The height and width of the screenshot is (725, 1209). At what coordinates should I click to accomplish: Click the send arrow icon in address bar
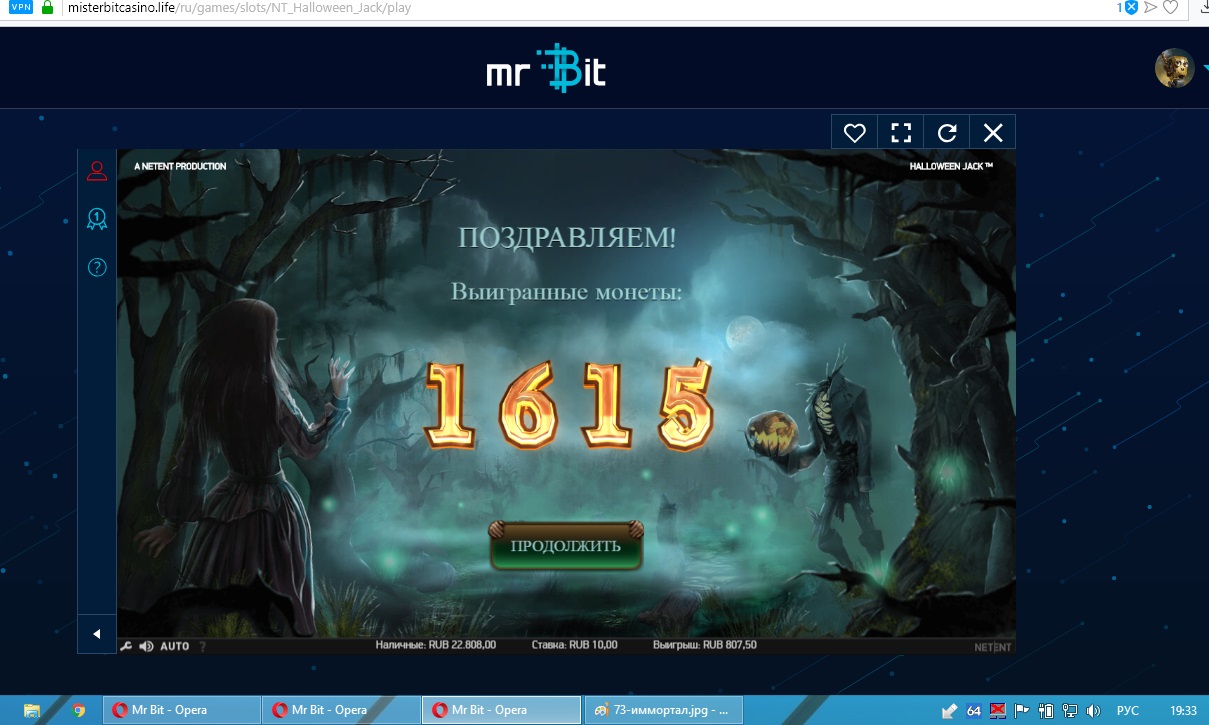[1150, 7]
